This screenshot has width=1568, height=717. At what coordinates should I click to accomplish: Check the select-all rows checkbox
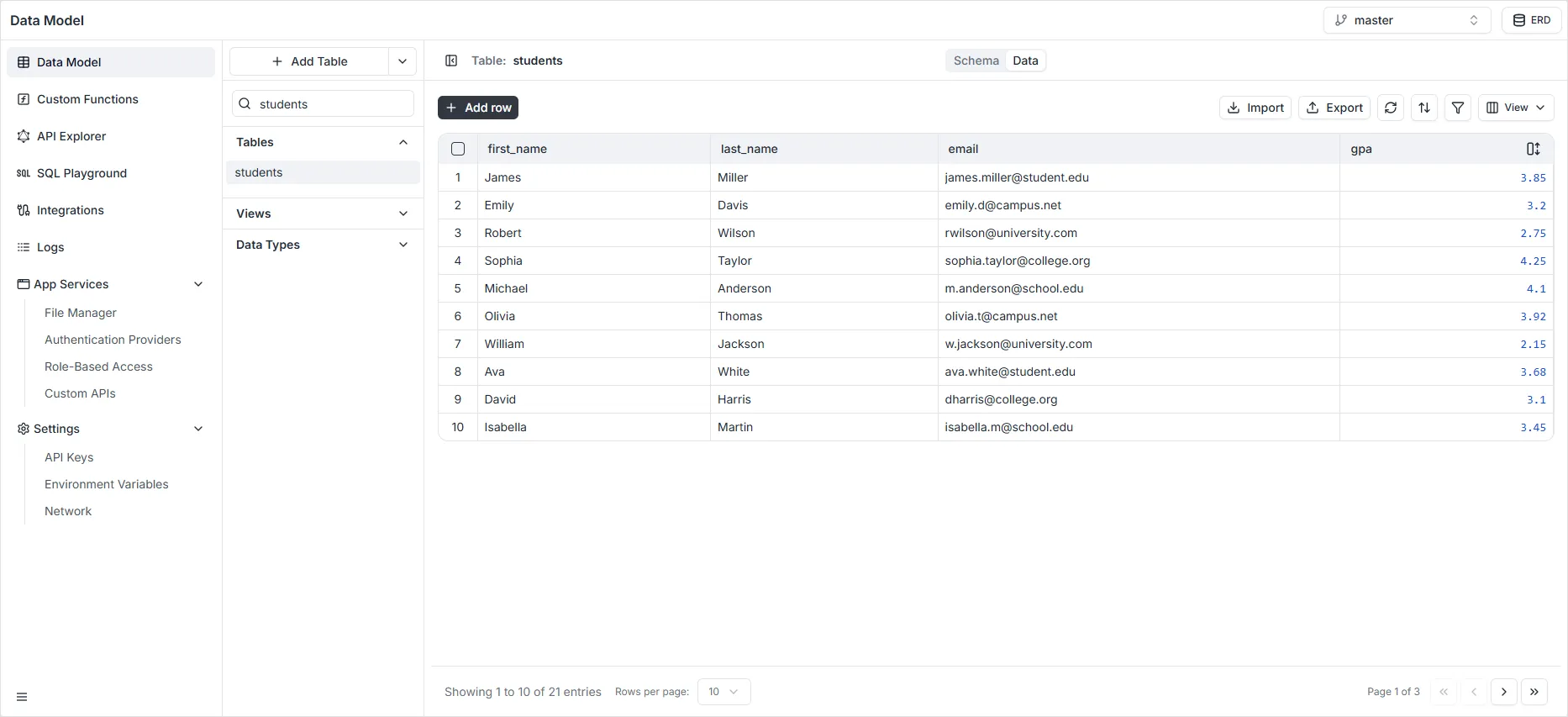pyautogui.click(x=458, y=149)
